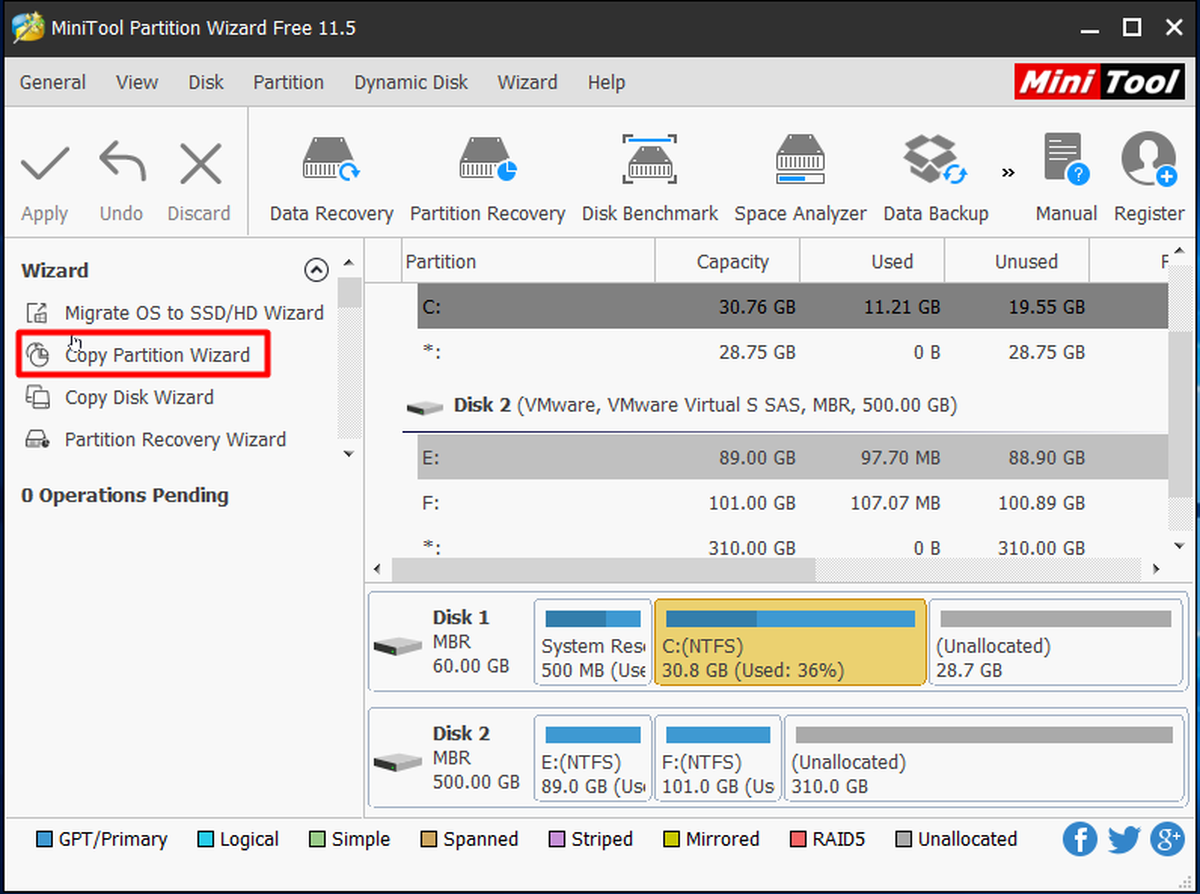Click the Discard X icon
Screen dimensions: 1200x894
point(199,162)
